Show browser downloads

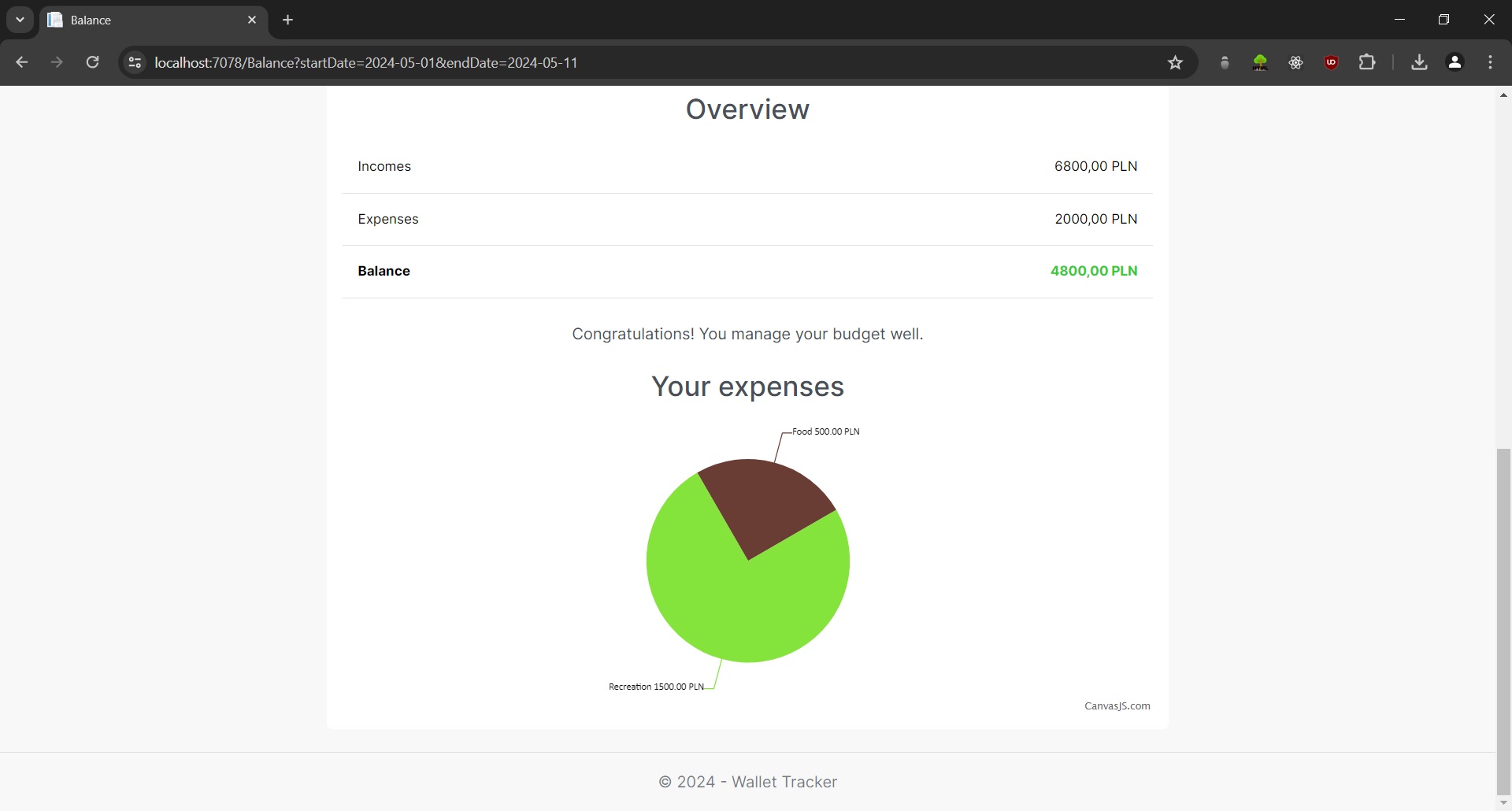tap(1419, 62)
